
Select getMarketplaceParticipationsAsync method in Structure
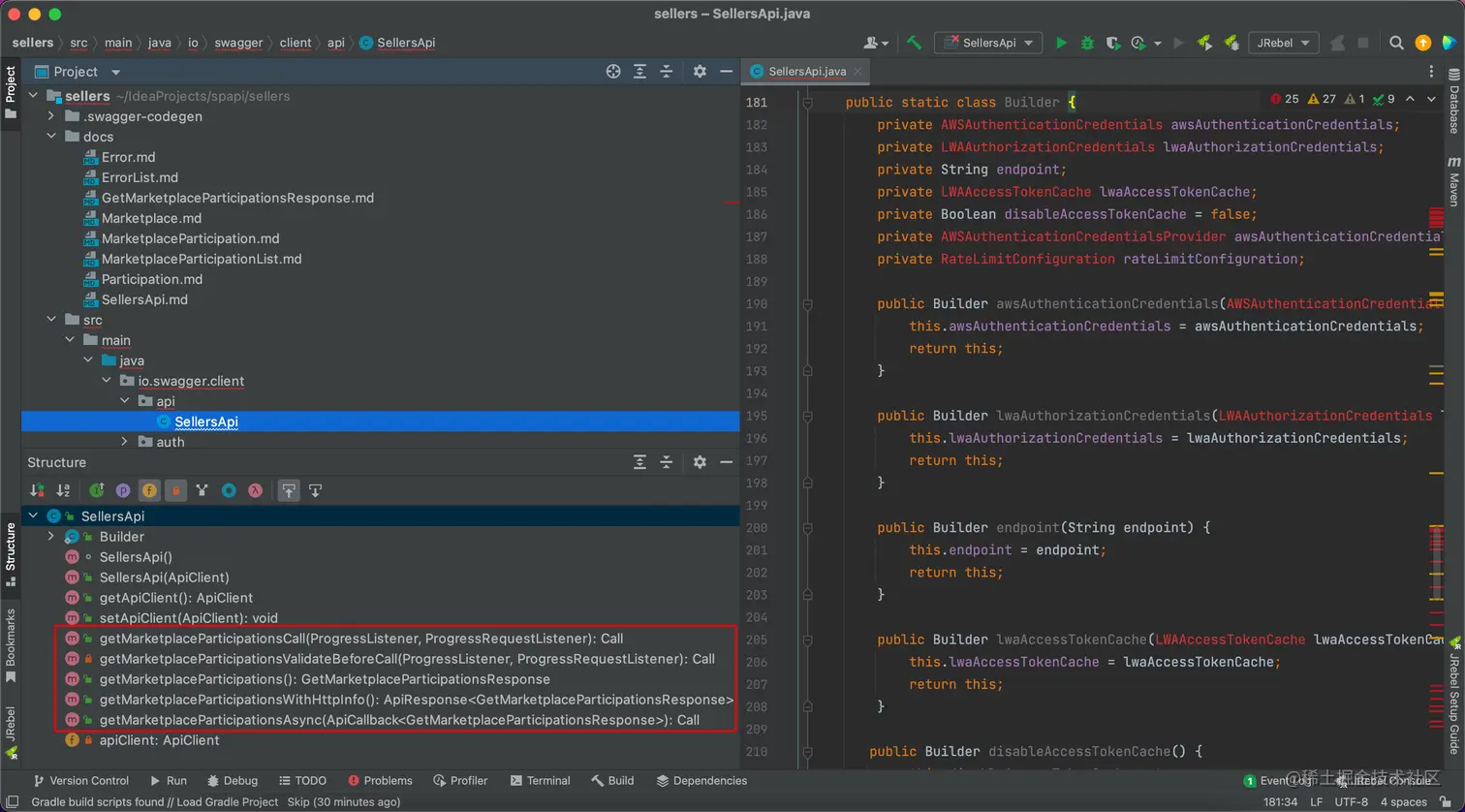click(x=399, y=720)
